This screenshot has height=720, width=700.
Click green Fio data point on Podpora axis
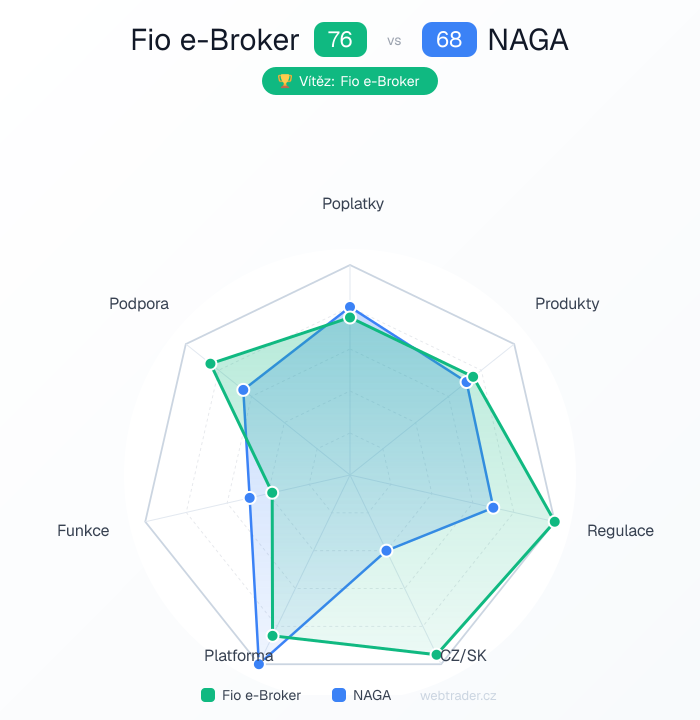(x=210, y=363)
